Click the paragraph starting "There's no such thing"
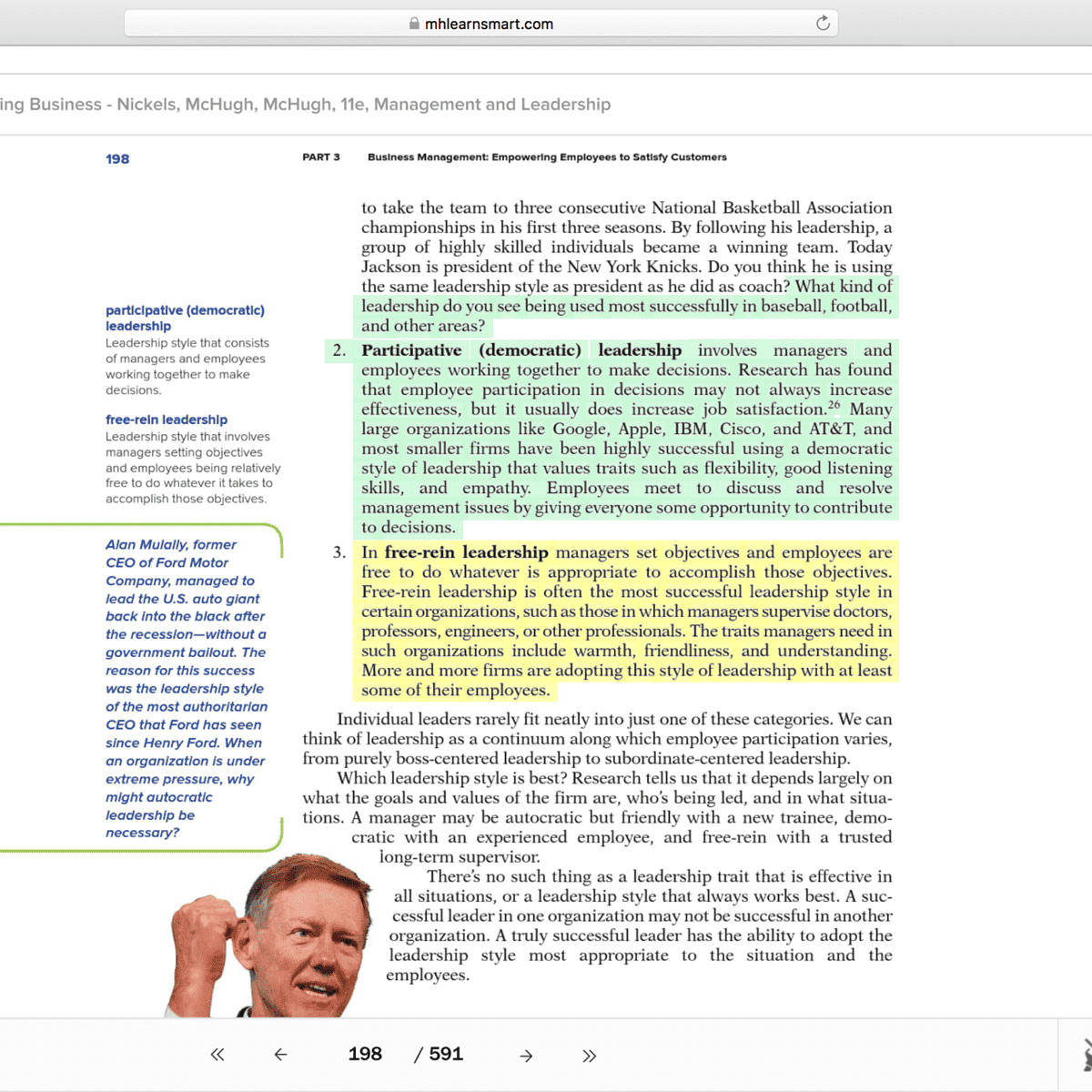The image size is (1092, 1092). click(x=639, y=925)
